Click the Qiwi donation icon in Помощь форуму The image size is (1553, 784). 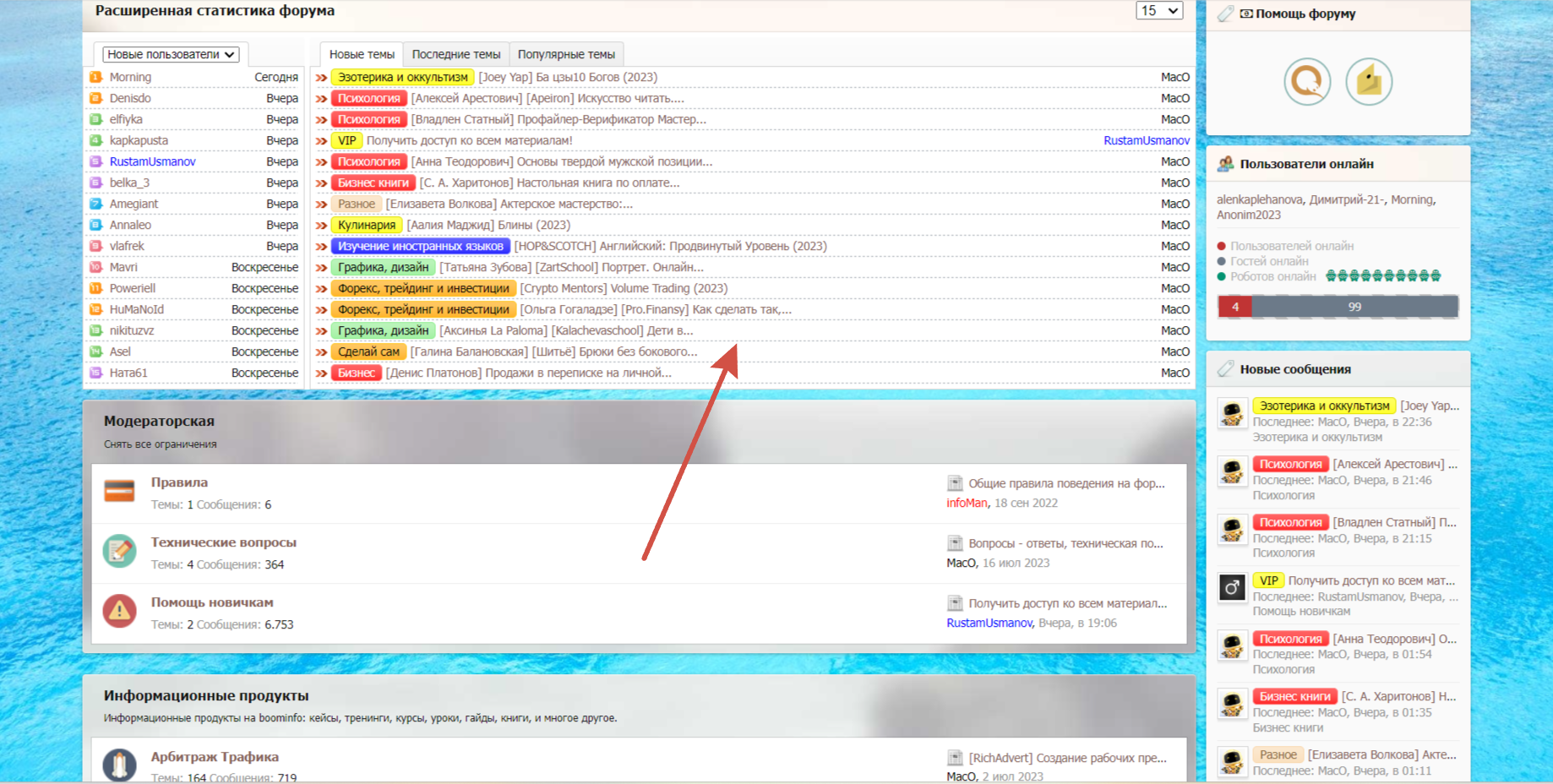(1307, 81)
